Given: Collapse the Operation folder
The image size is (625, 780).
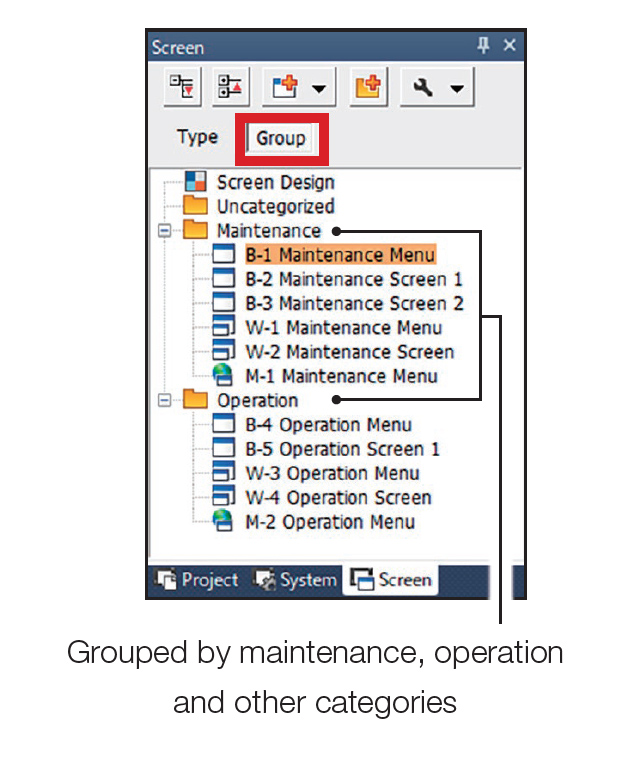Looking at the screenshot, I should (163, 400).
